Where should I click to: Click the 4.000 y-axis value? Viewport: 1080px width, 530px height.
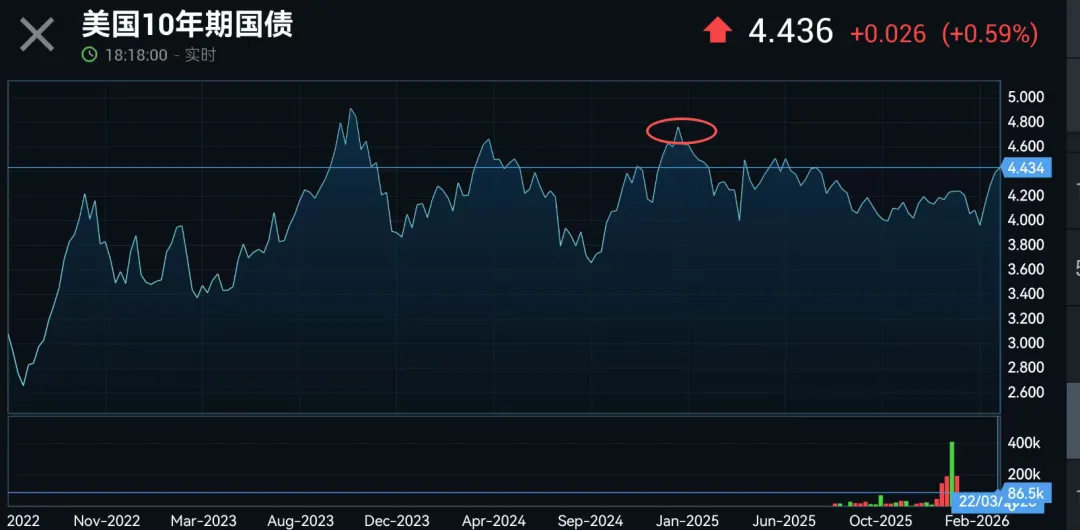[x=1026, y=220]
